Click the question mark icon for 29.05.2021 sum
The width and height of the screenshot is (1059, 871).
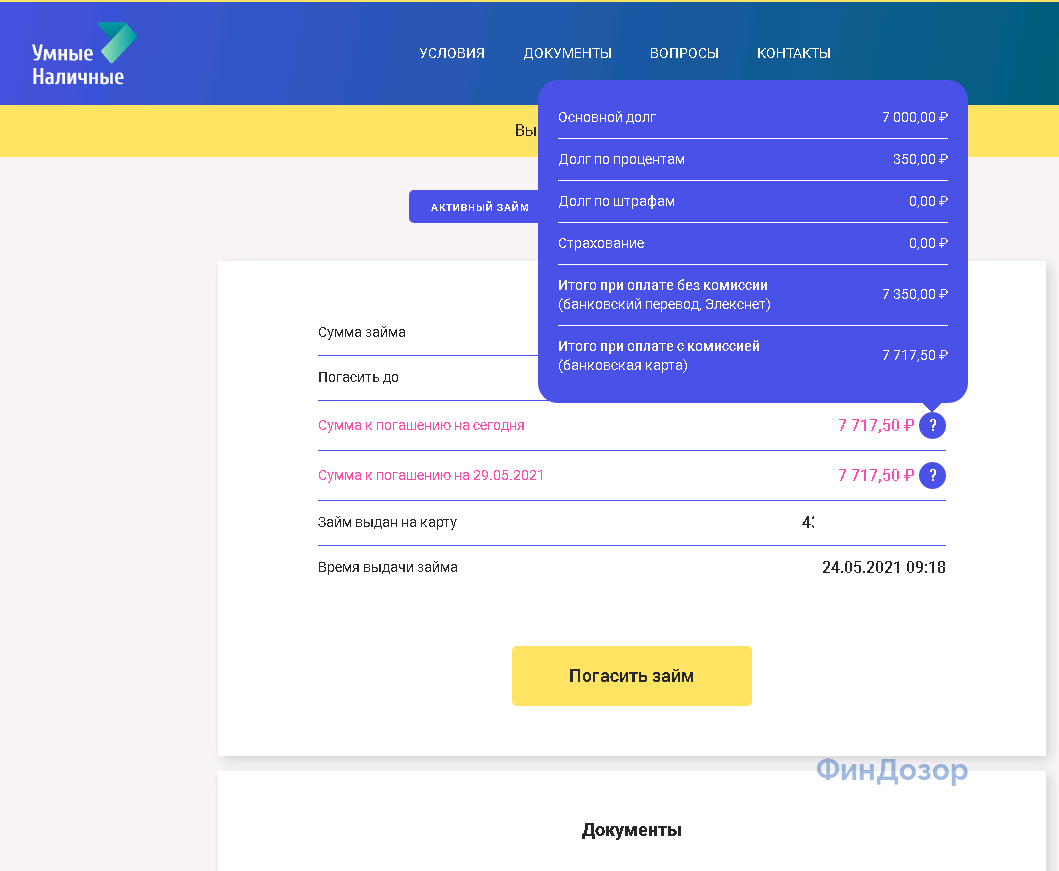click(932, 475)
